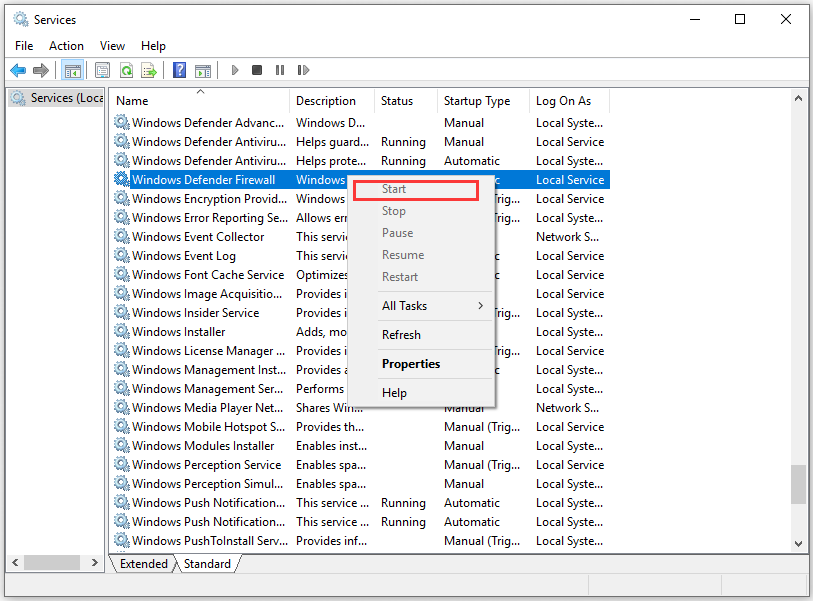Click the Refresh toolbar icon

[x=126, y=70]
